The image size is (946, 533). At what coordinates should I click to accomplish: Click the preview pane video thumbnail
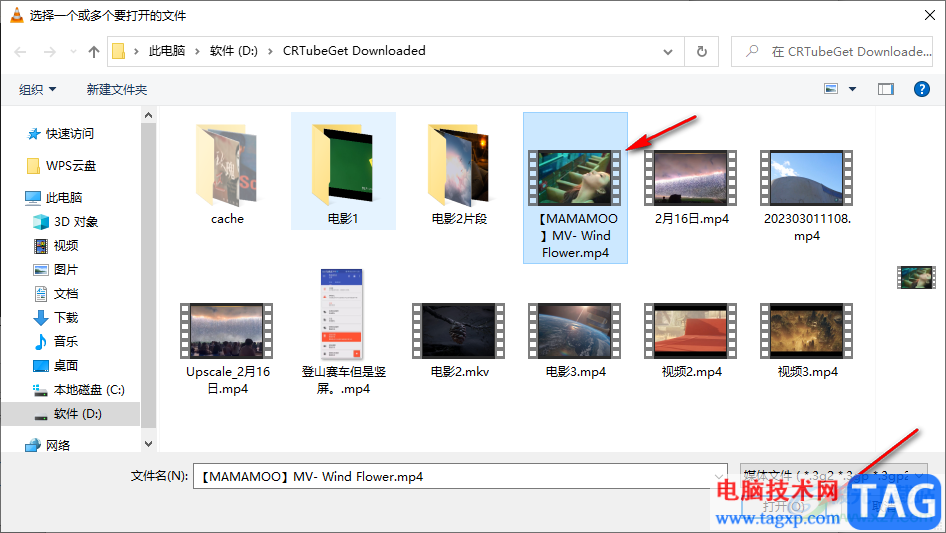916,278
